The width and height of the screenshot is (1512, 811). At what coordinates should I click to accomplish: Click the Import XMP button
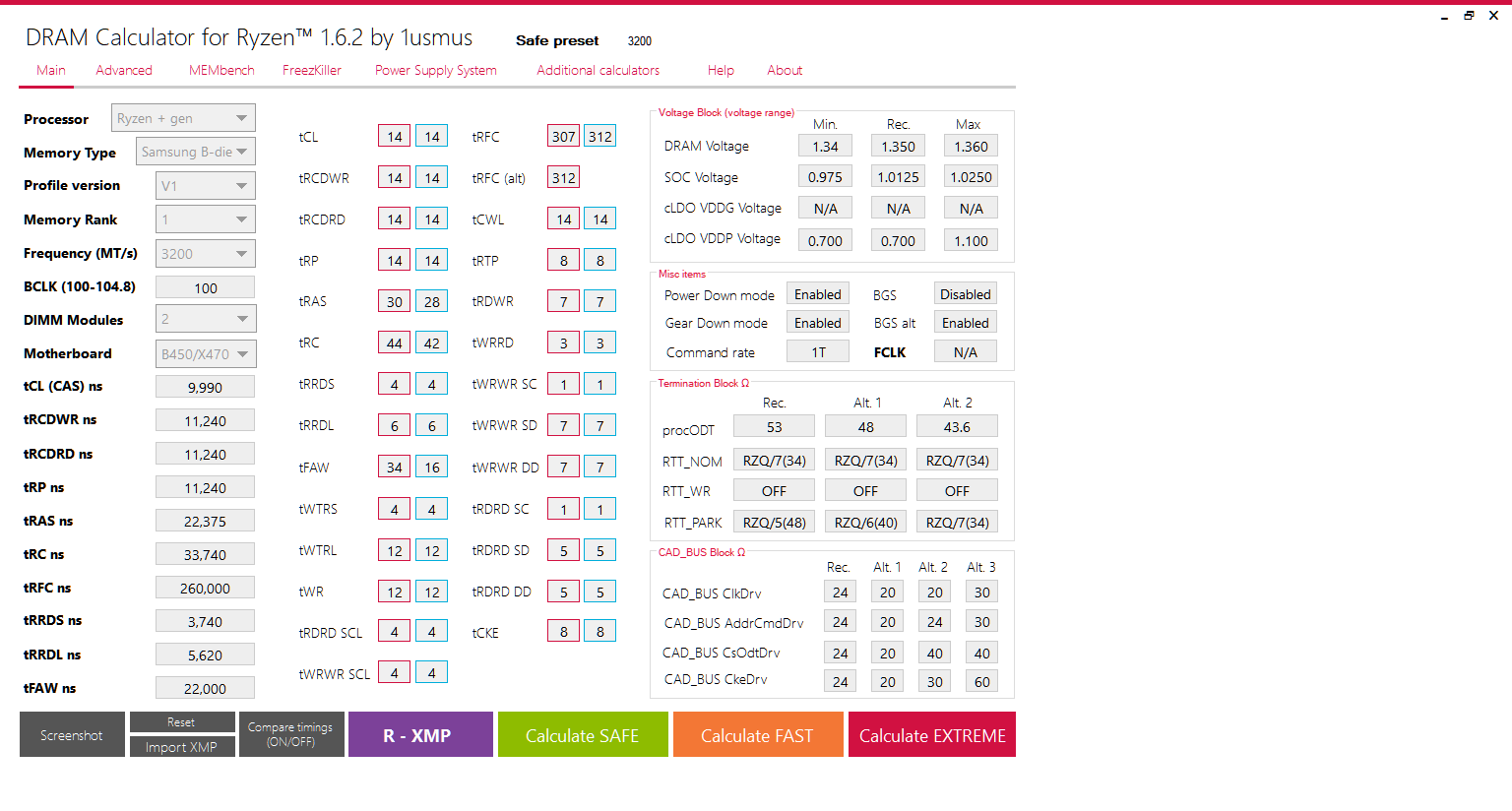(x=182, y=747)
